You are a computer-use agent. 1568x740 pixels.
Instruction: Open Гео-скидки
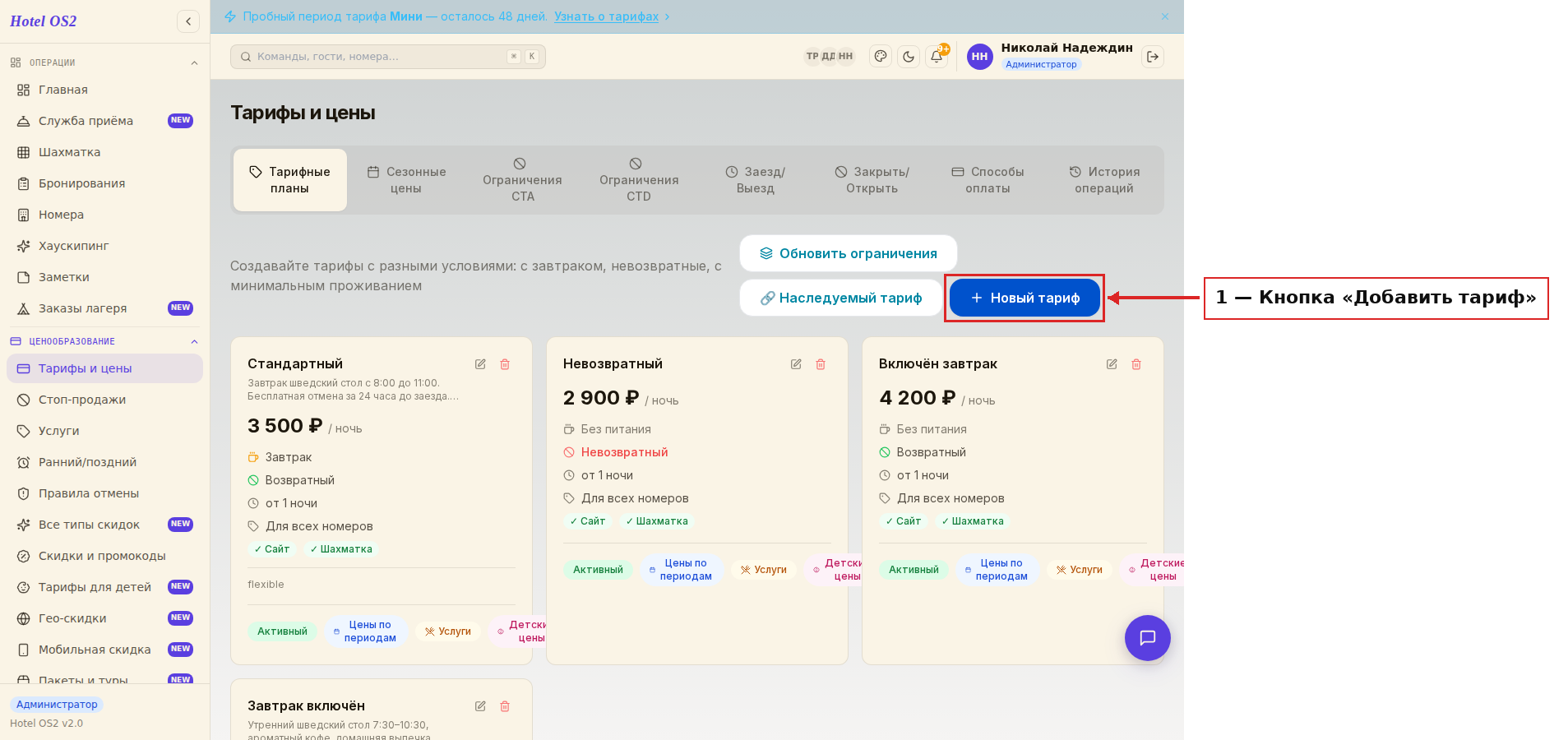(x=104, y=618)
